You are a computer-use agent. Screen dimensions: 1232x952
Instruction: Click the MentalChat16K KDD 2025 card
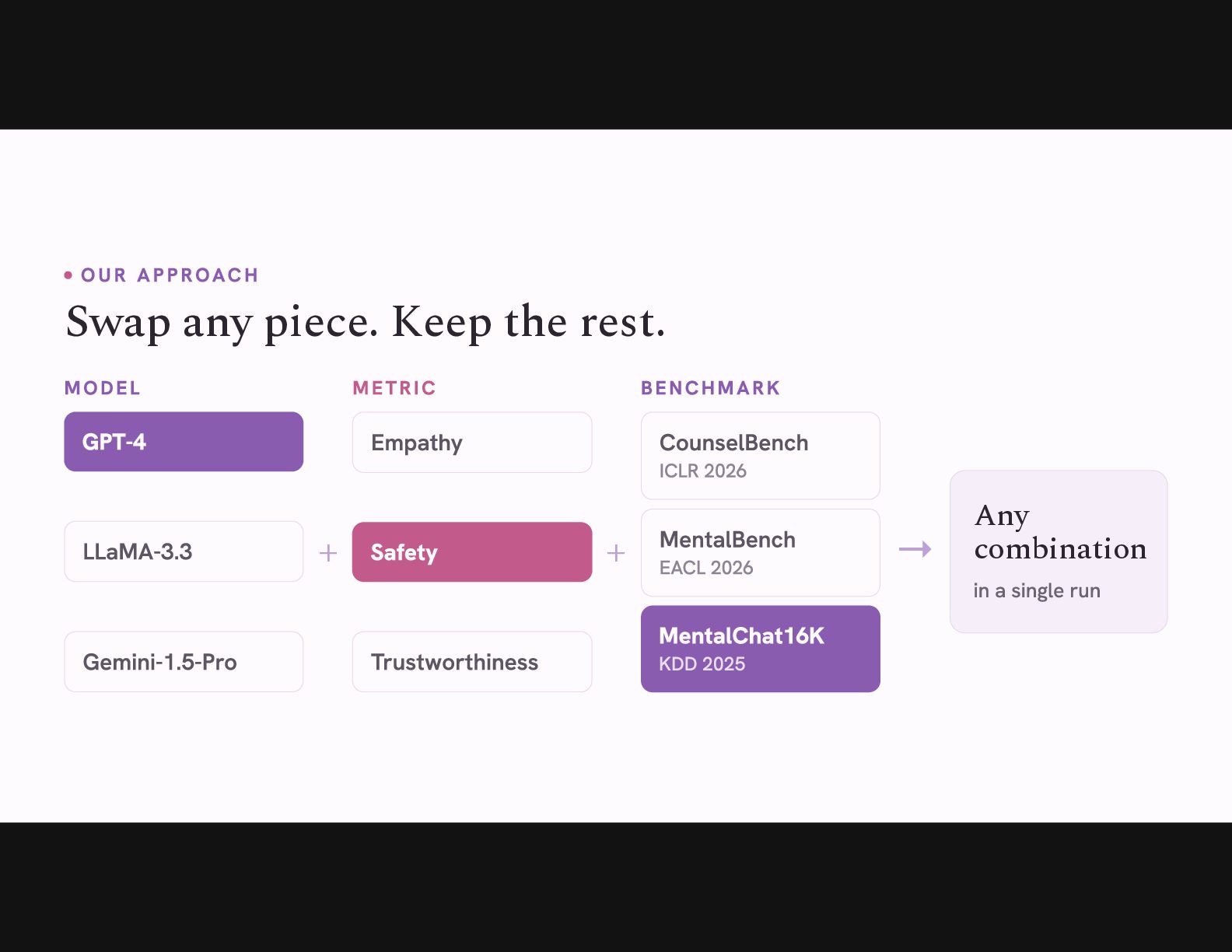click(x=761, y=649)
